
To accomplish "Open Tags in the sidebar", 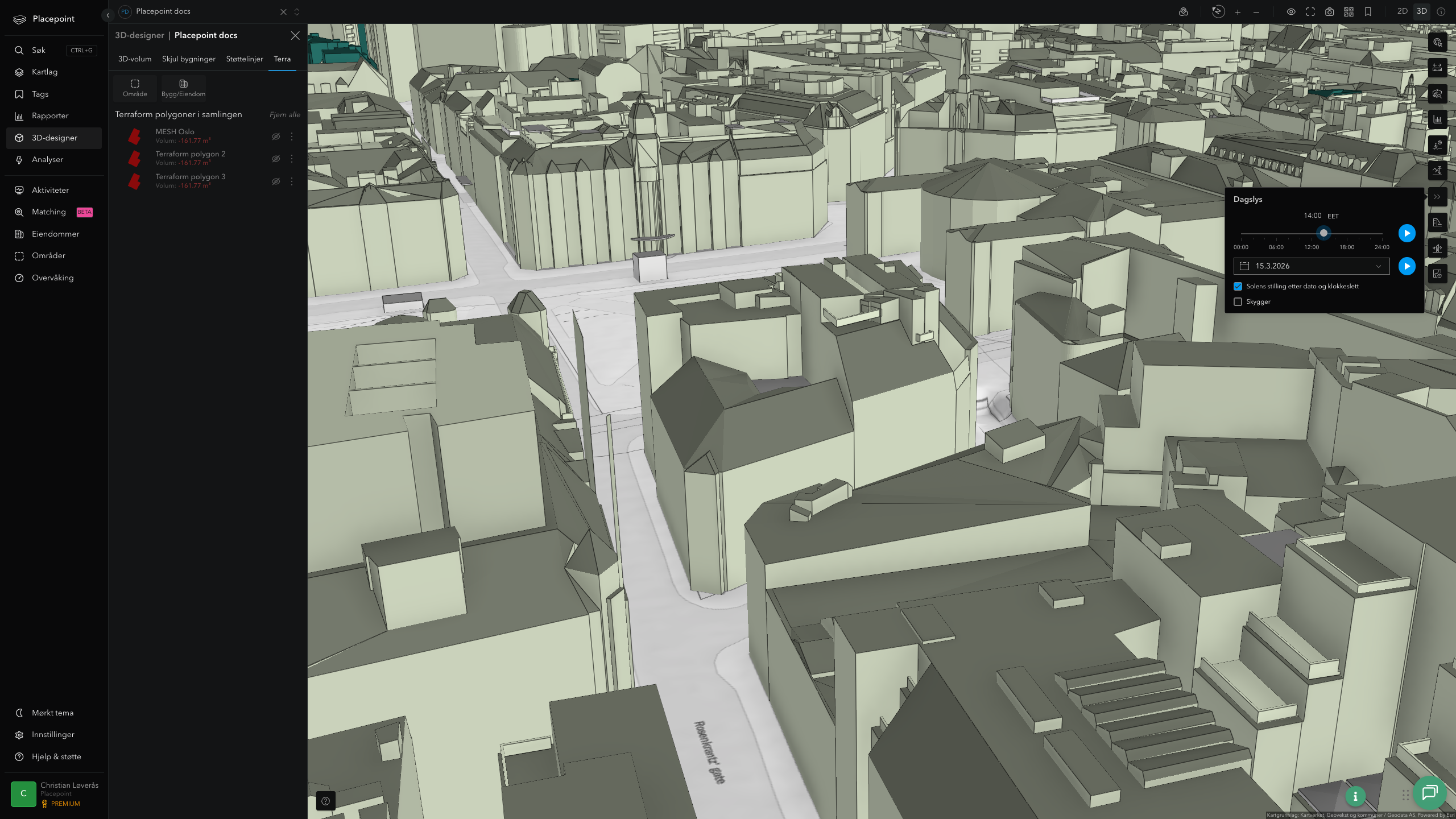I will click(x=54, y=94).
